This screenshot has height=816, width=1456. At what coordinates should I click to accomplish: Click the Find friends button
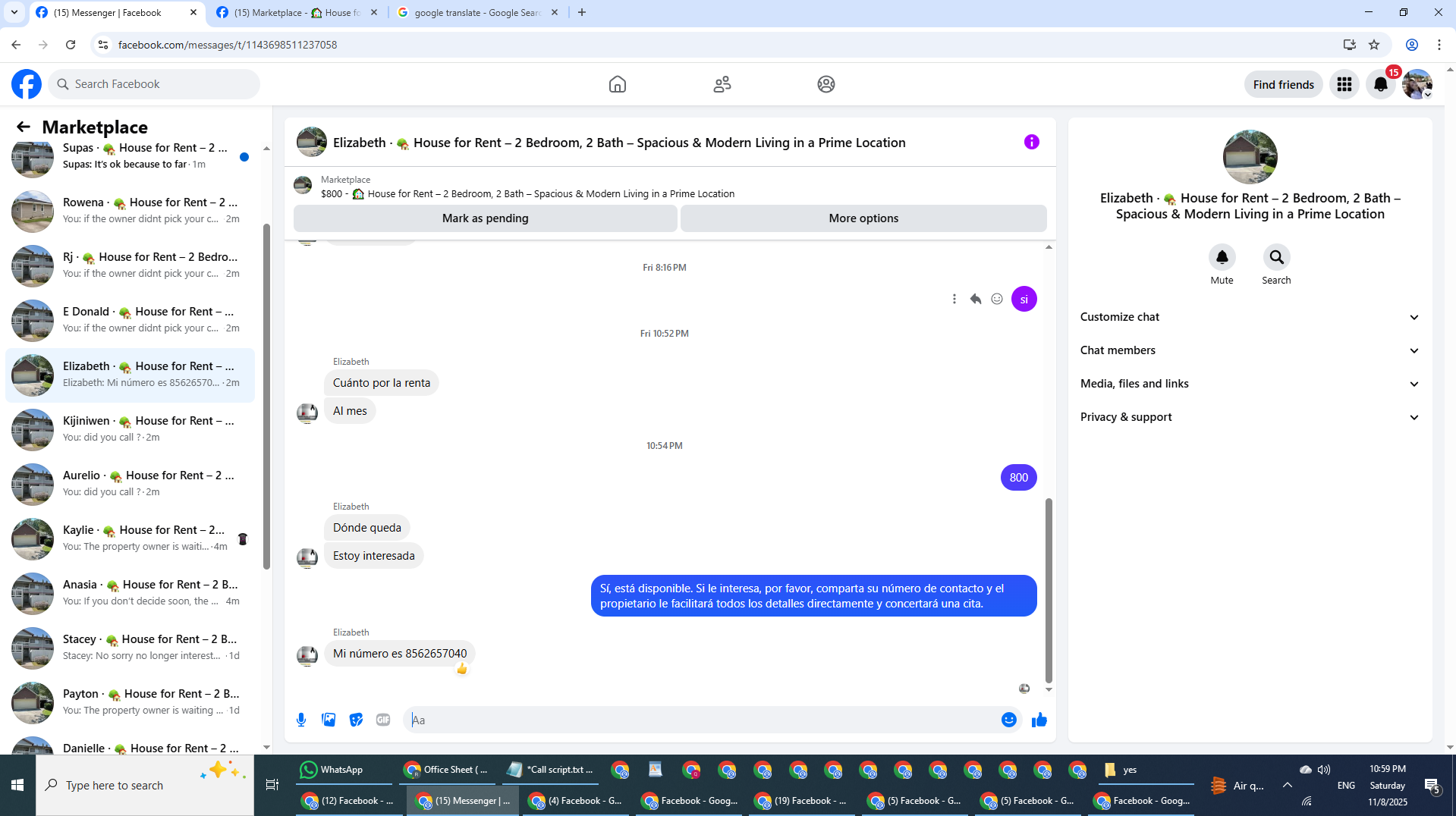tap(1283, 84)
